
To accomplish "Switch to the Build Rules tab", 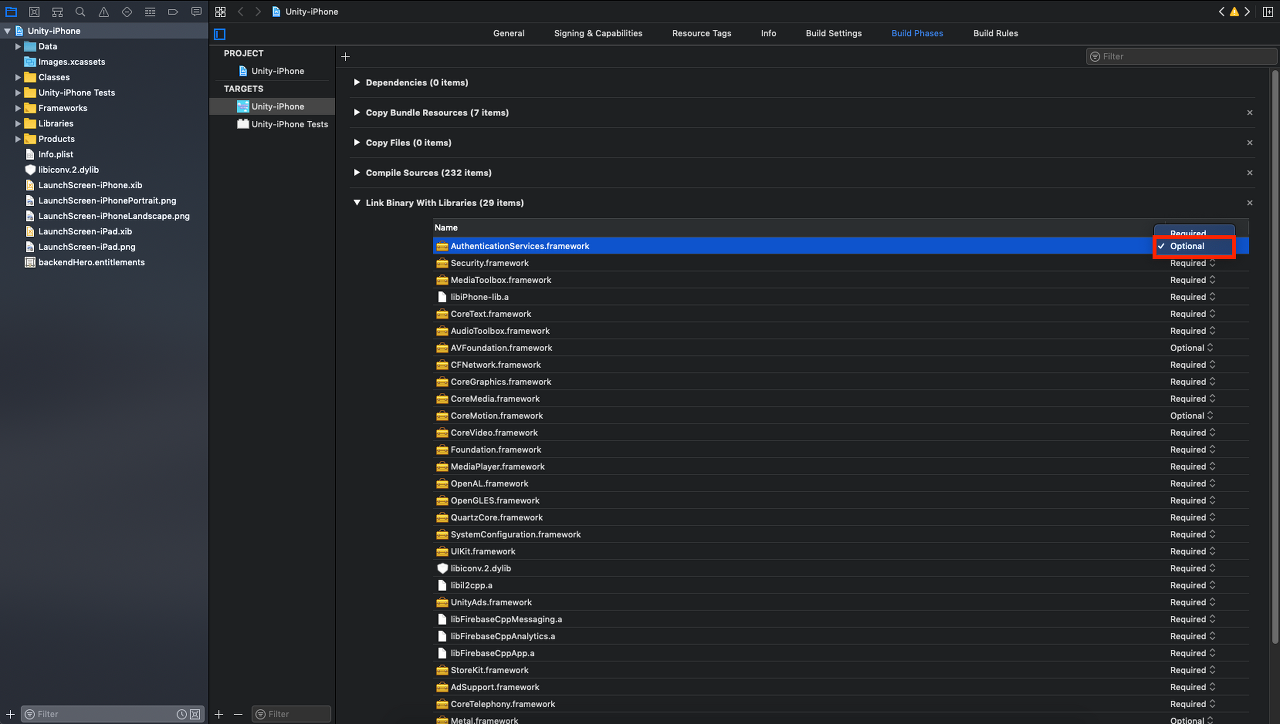I will [996, 33].
